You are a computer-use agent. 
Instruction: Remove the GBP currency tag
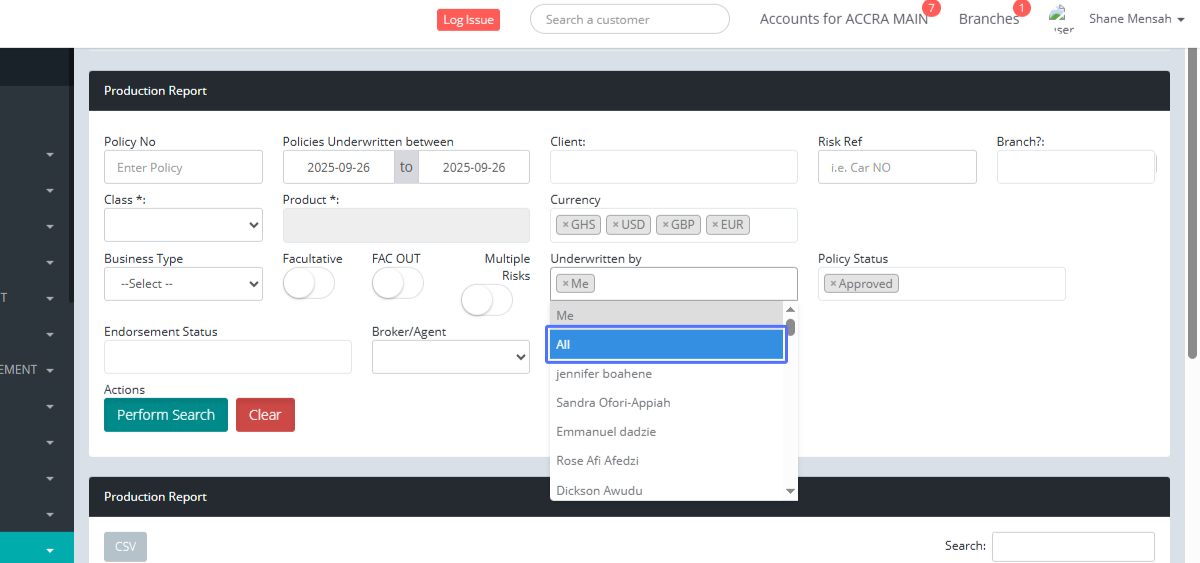(665, 225)
